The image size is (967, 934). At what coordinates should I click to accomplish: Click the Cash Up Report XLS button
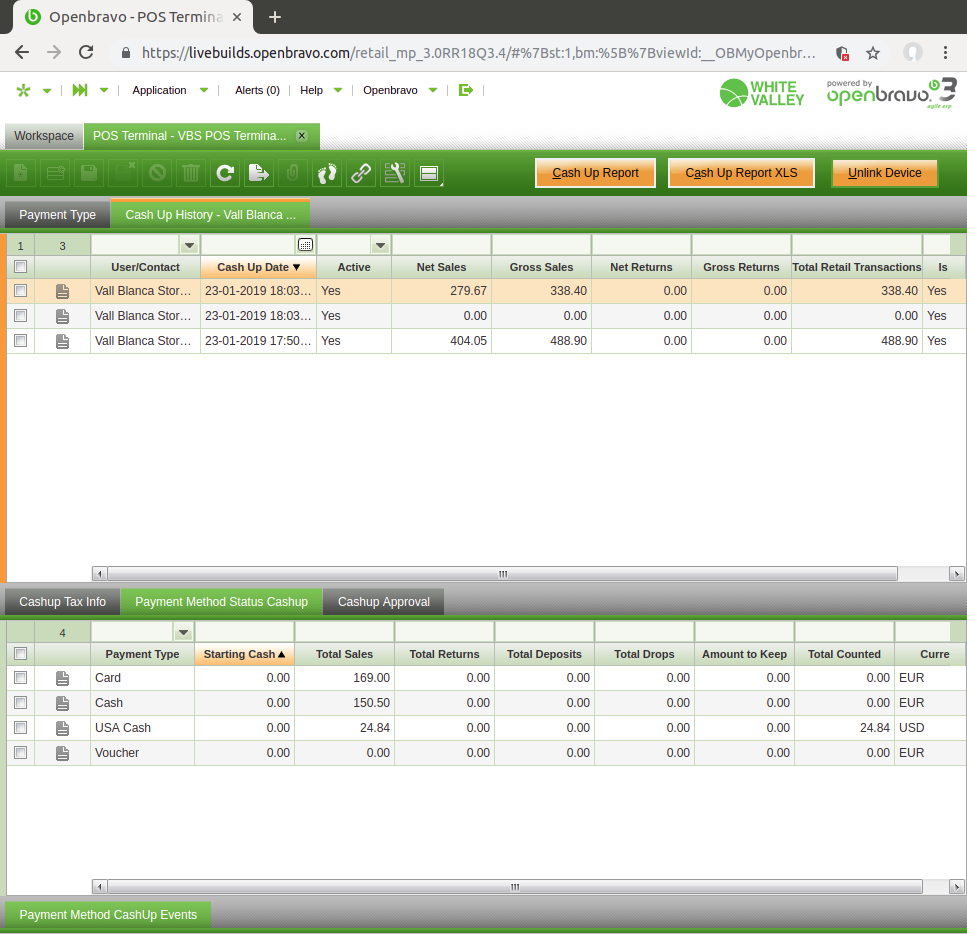click(x=741, y=173)
